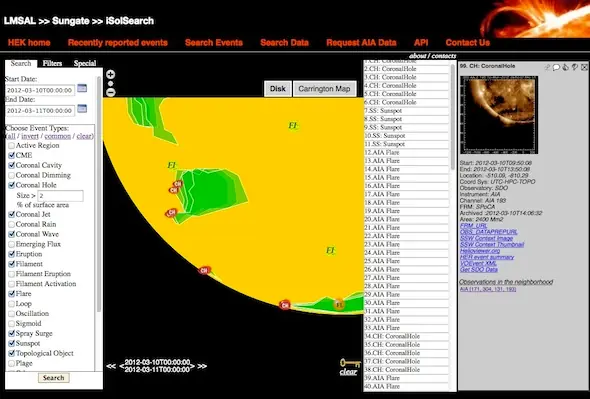Enable the Coronal Dimming checkbox
This screenshot has width=590, height=399.
12,175
